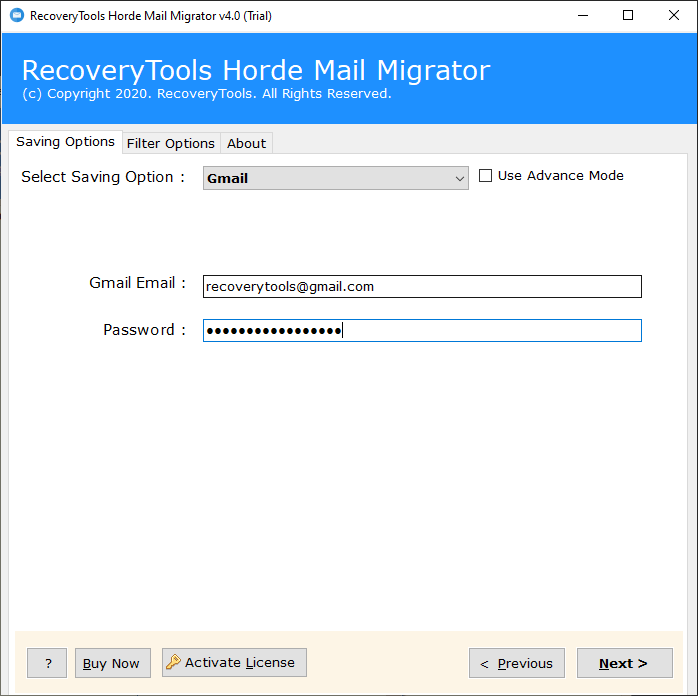Click the 'Select Saving Option :' label
This screenshot has height=696, width=698.
click(x=103, y=177)
